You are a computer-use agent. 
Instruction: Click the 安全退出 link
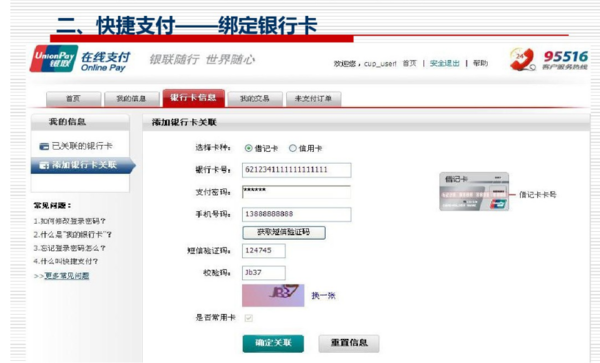click(x=445, y=63)
